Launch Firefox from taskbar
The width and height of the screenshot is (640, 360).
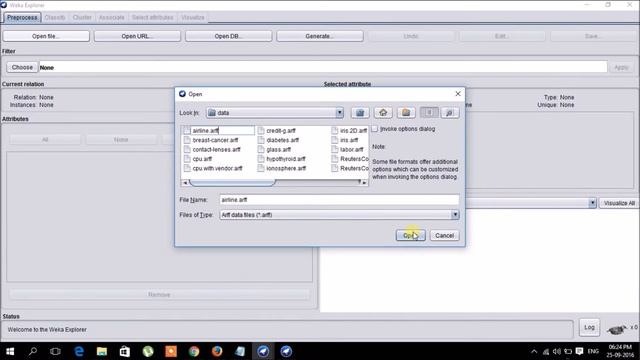pyautogui.click(x=217, y=351)
